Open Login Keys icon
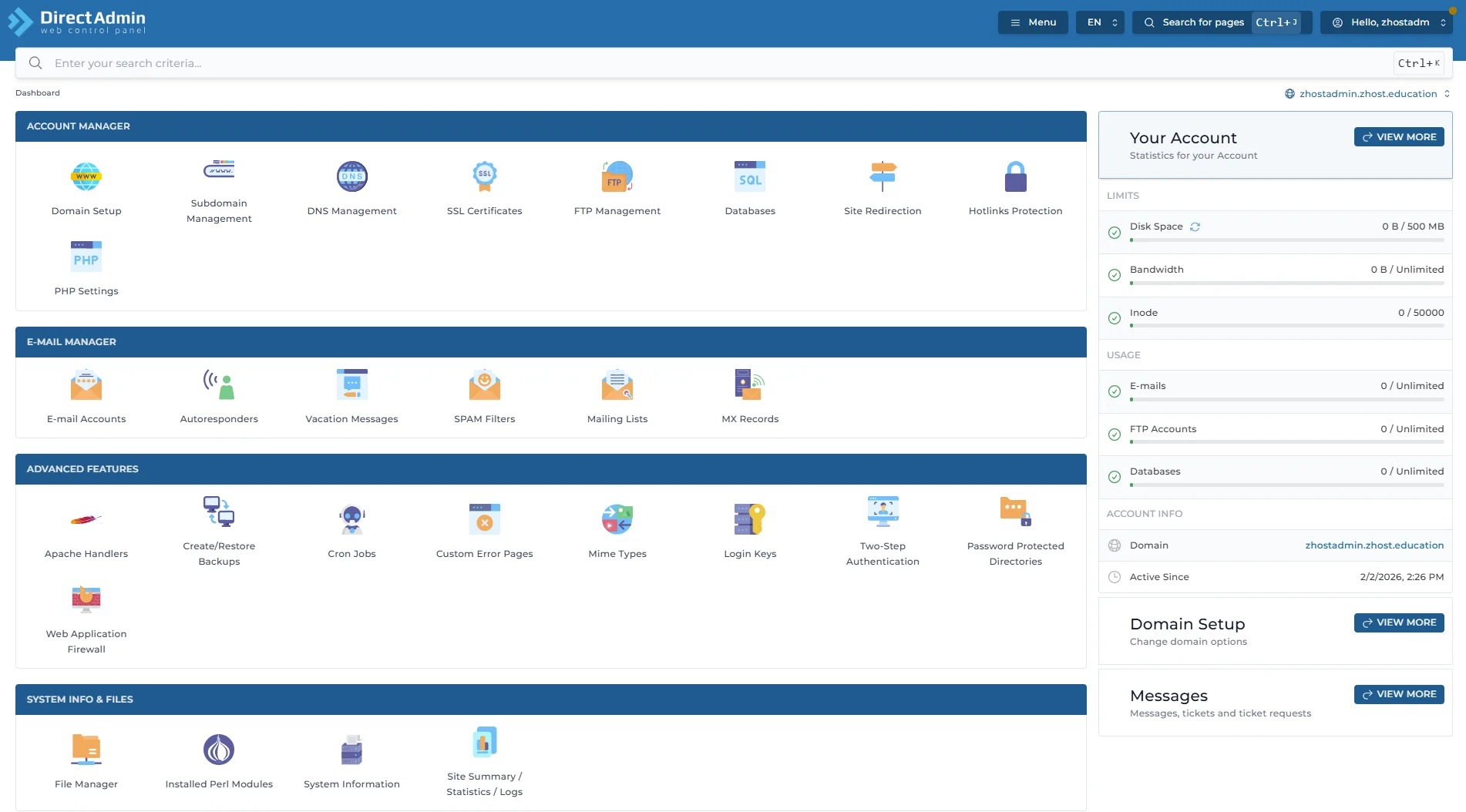Image resolution: width=1466 pixels, height=812 pixels. [x=750, y=519]
